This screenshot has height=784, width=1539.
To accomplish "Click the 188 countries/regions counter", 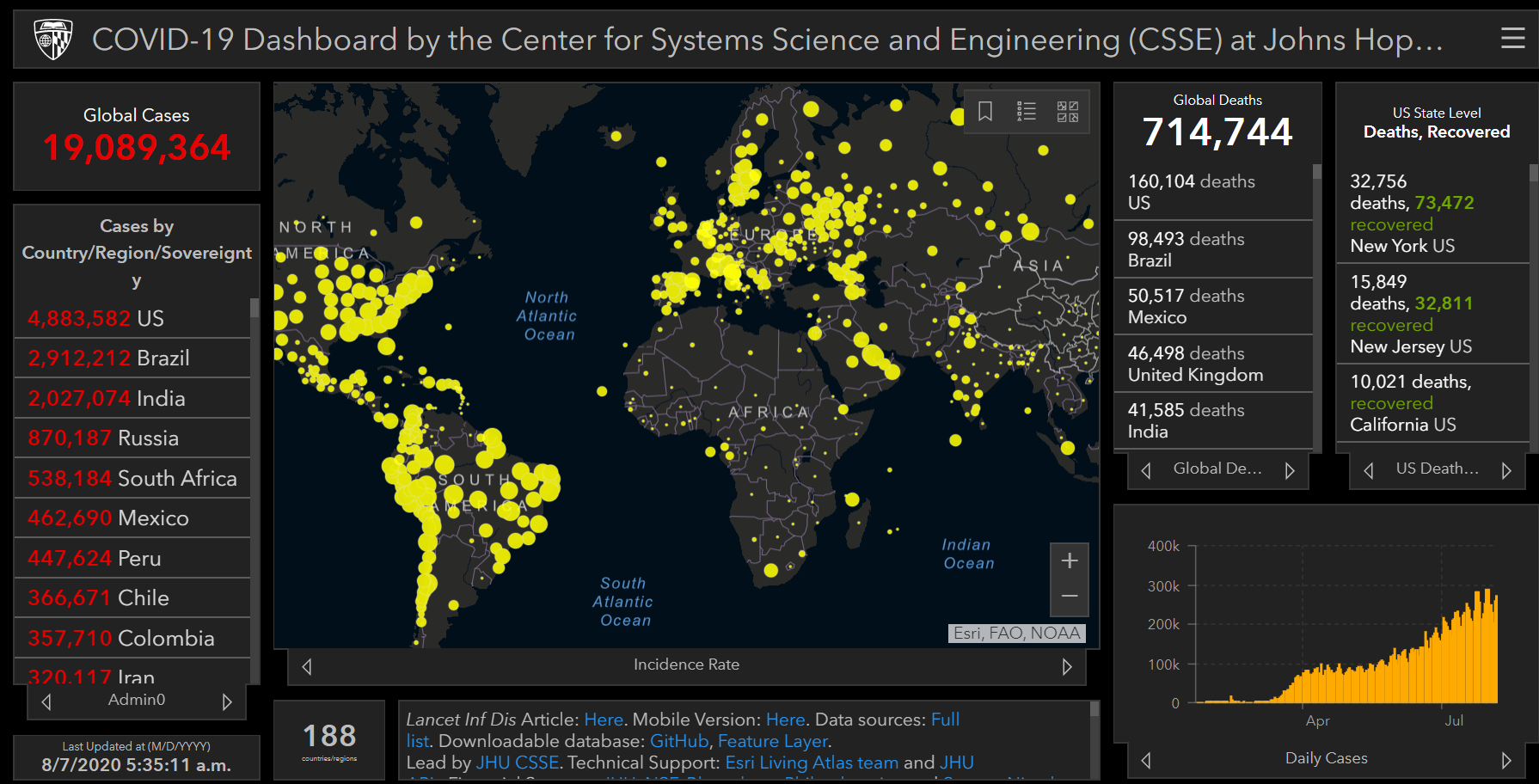I will [x=329, y=740].
